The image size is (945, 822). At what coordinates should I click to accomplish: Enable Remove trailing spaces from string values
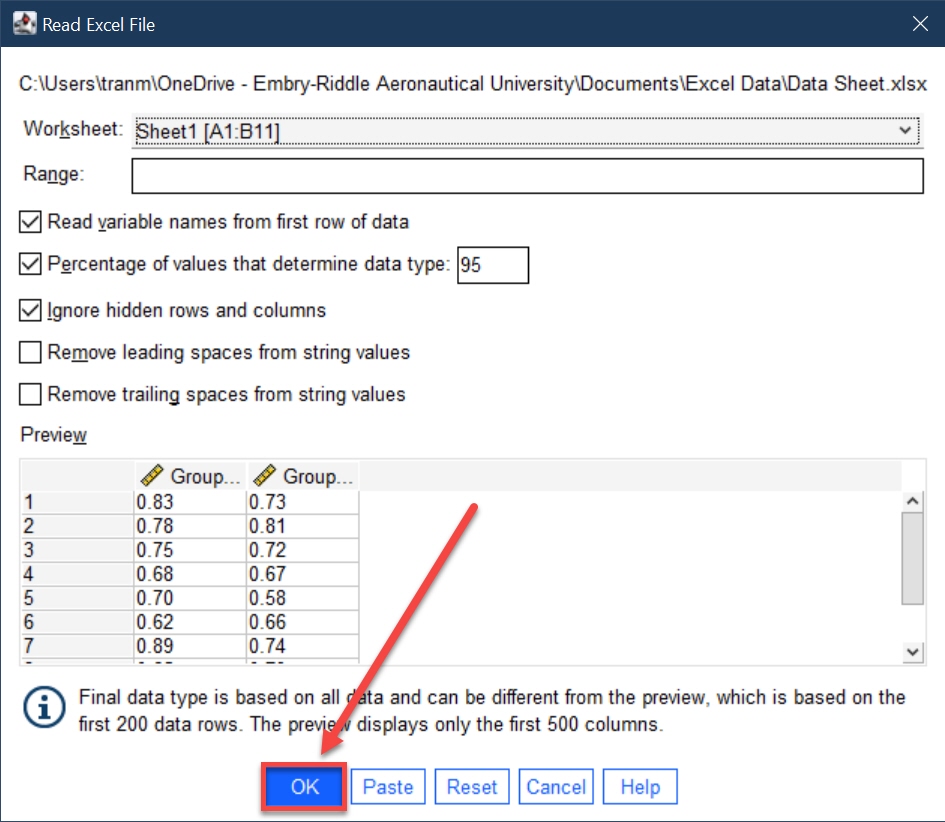(x=30, y=394)
